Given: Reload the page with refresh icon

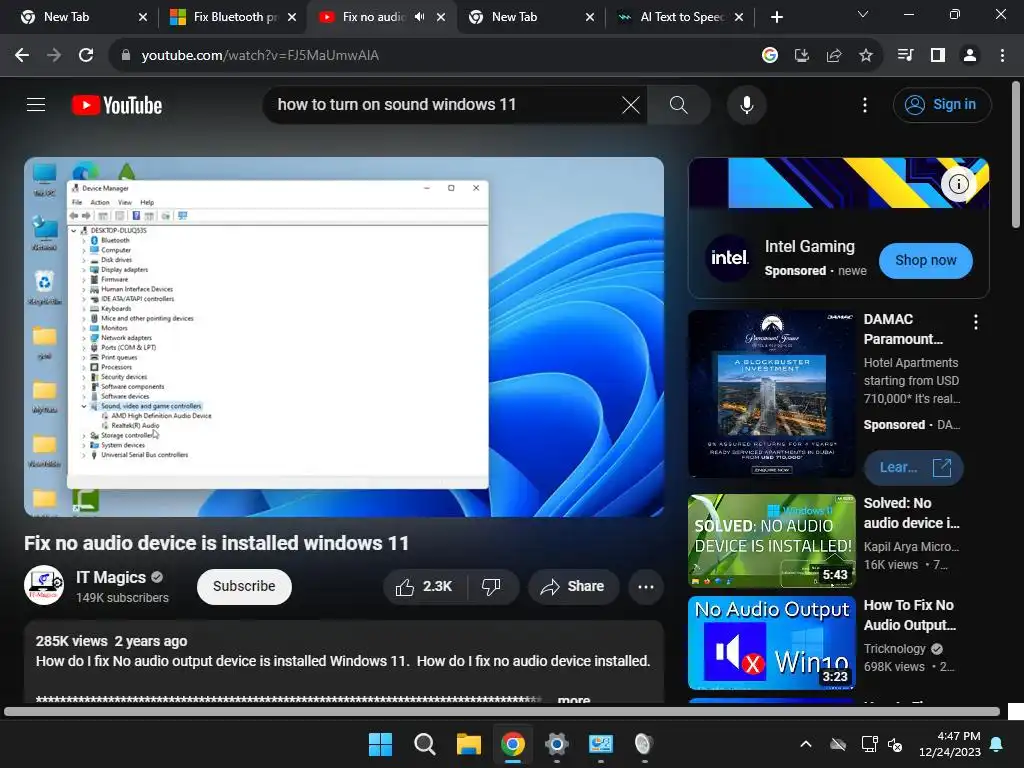Looking at the screenshot, I should pos(86,56).
